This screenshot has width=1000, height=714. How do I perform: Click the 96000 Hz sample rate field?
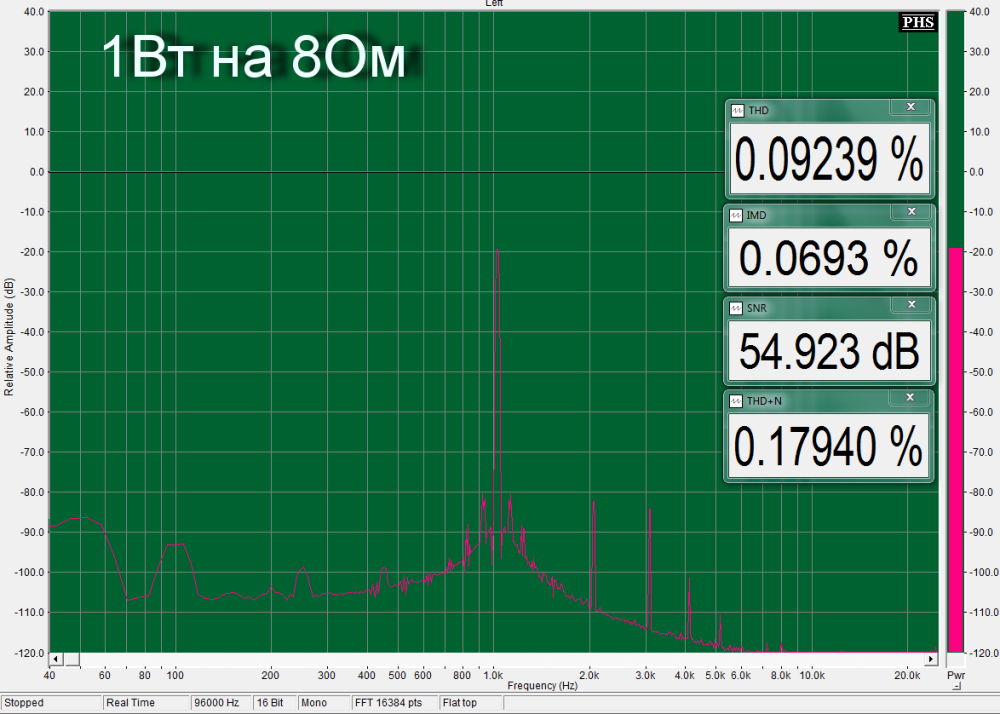click(220, 703)
